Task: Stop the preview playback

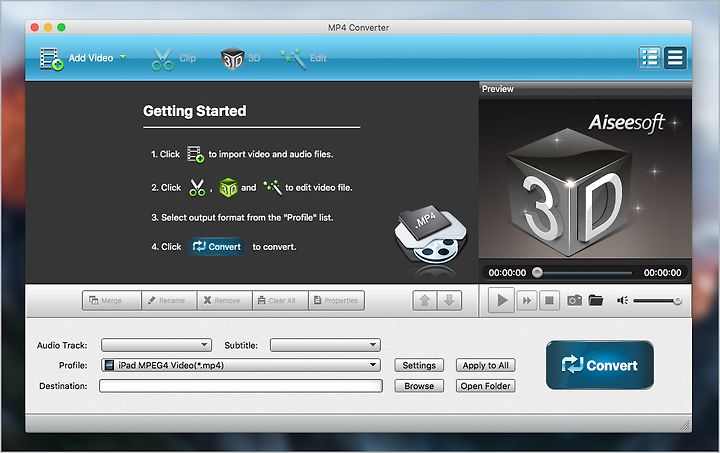Action: 549,301
